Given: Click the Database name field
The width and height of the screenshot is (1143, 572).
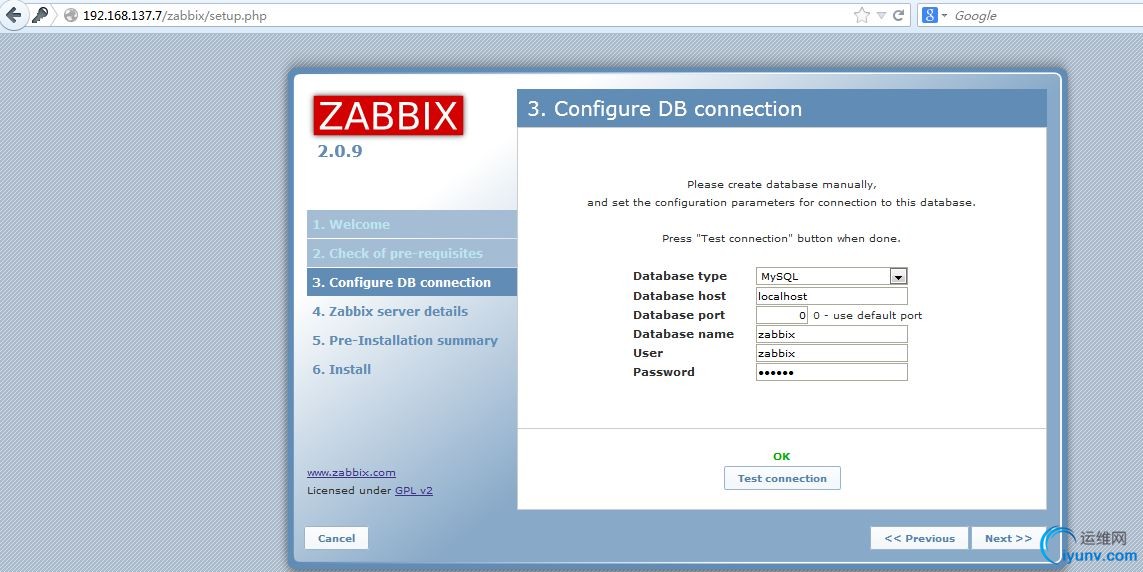Looking at the screenshot, I should [832, 334].
